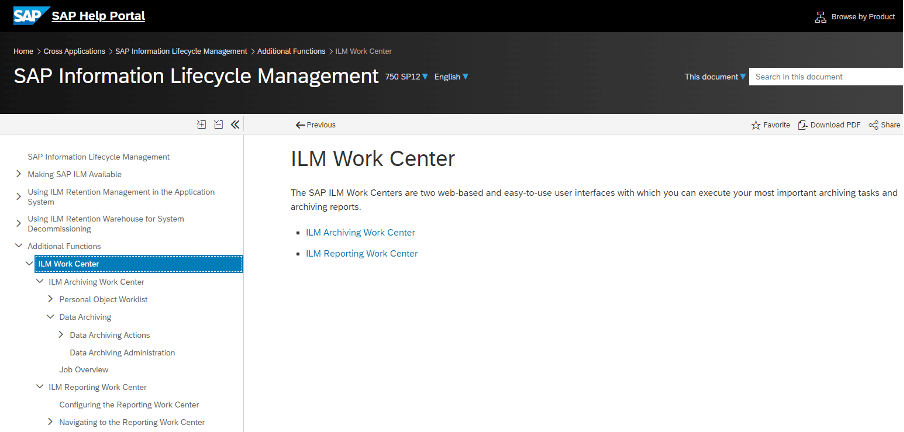Go to Home breadcrumb
This screenshot has height=432, width=904.
[x=23, y=51]
